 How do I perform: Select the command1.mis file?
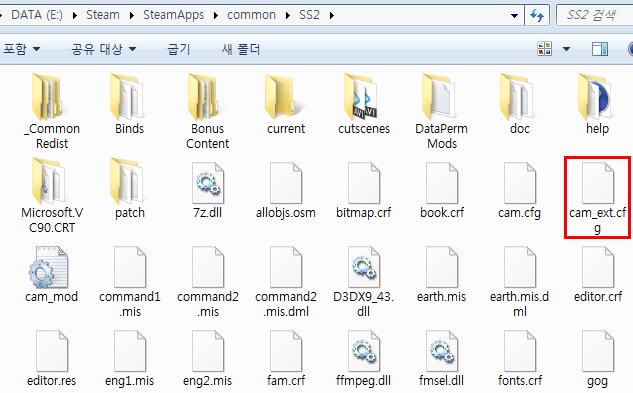point(130,282)
